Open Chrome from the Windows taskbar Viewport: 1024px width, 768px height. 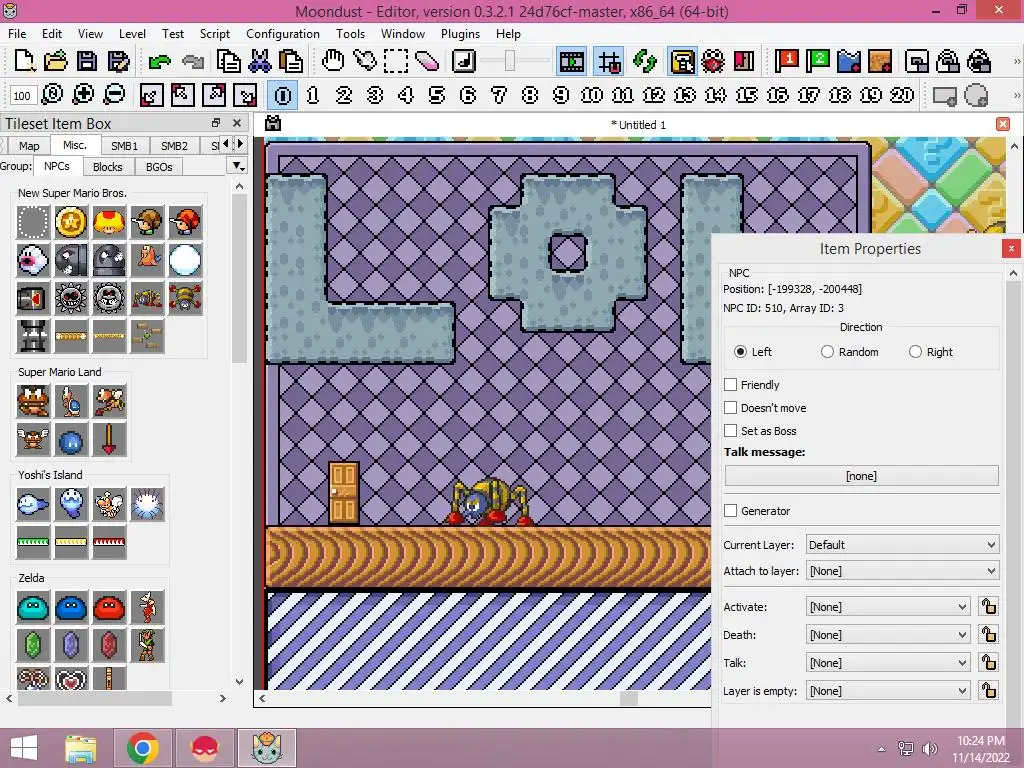[x=143, y=748]
